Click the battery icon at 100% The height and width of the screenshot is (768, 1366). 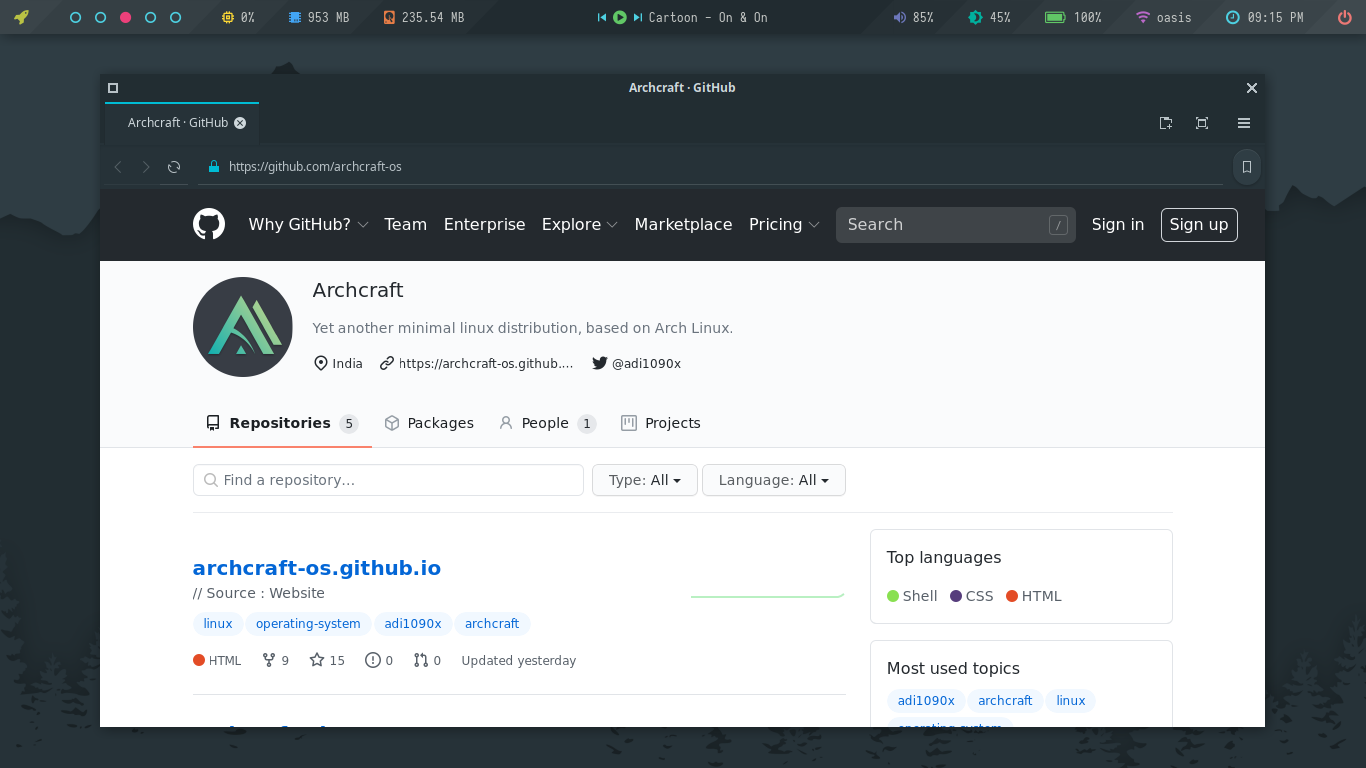click(x=1055, y=17)
